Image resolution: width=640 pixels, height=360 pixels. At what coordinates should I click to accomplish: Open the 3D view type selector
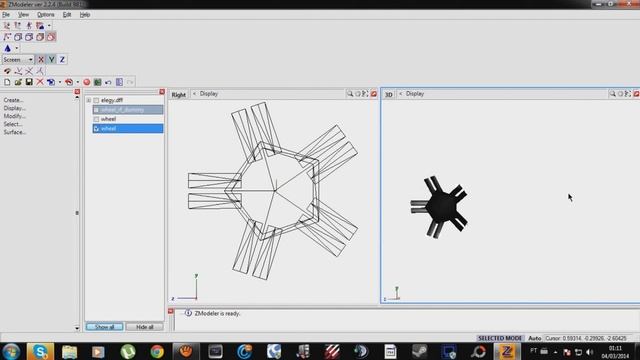coord(389,94)
